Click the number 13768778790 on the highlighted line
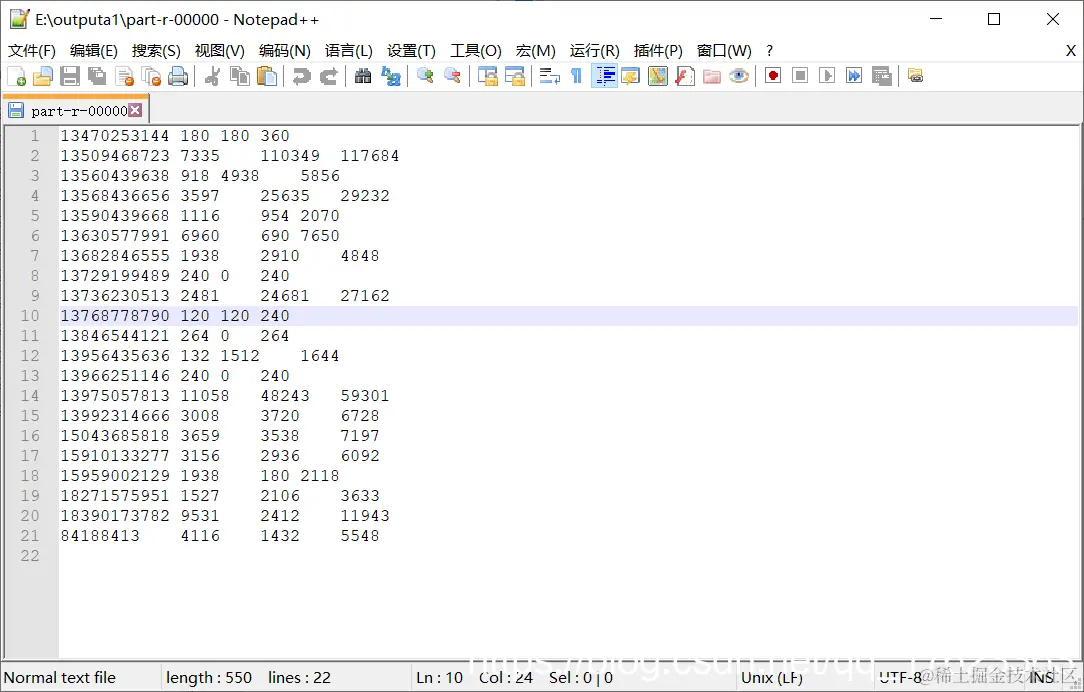Screen dimensions: 1084x692 click(115, 315)
